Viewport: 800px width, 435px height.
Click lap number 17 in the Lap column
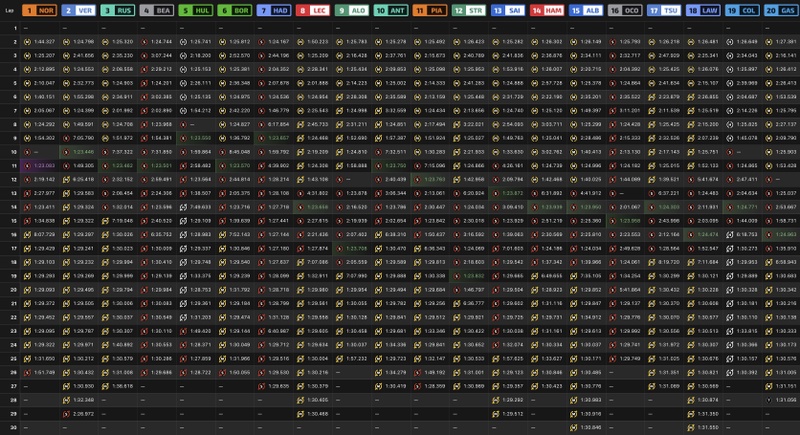(14, 248)
